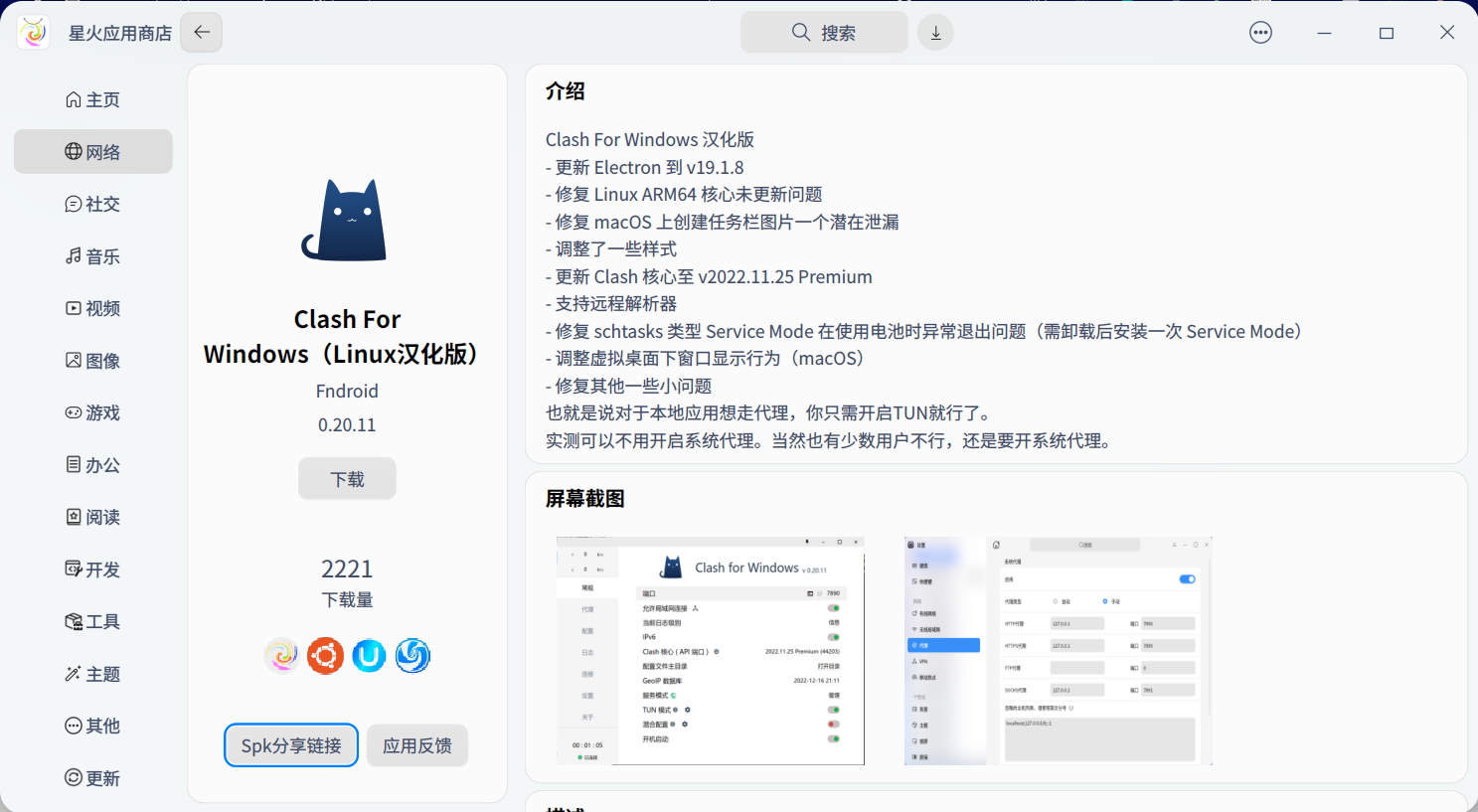Open 应用反馈 app feedback
Screen dimensions: 1478x812
(x=416, y=744)
